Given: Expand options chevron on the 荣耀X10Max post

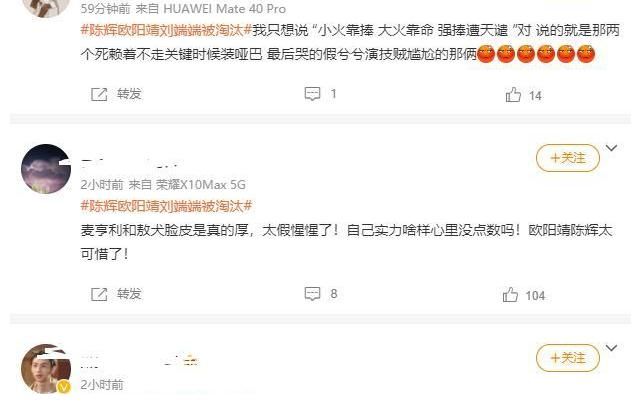Looking at the screenshot, I should point(611,148).
